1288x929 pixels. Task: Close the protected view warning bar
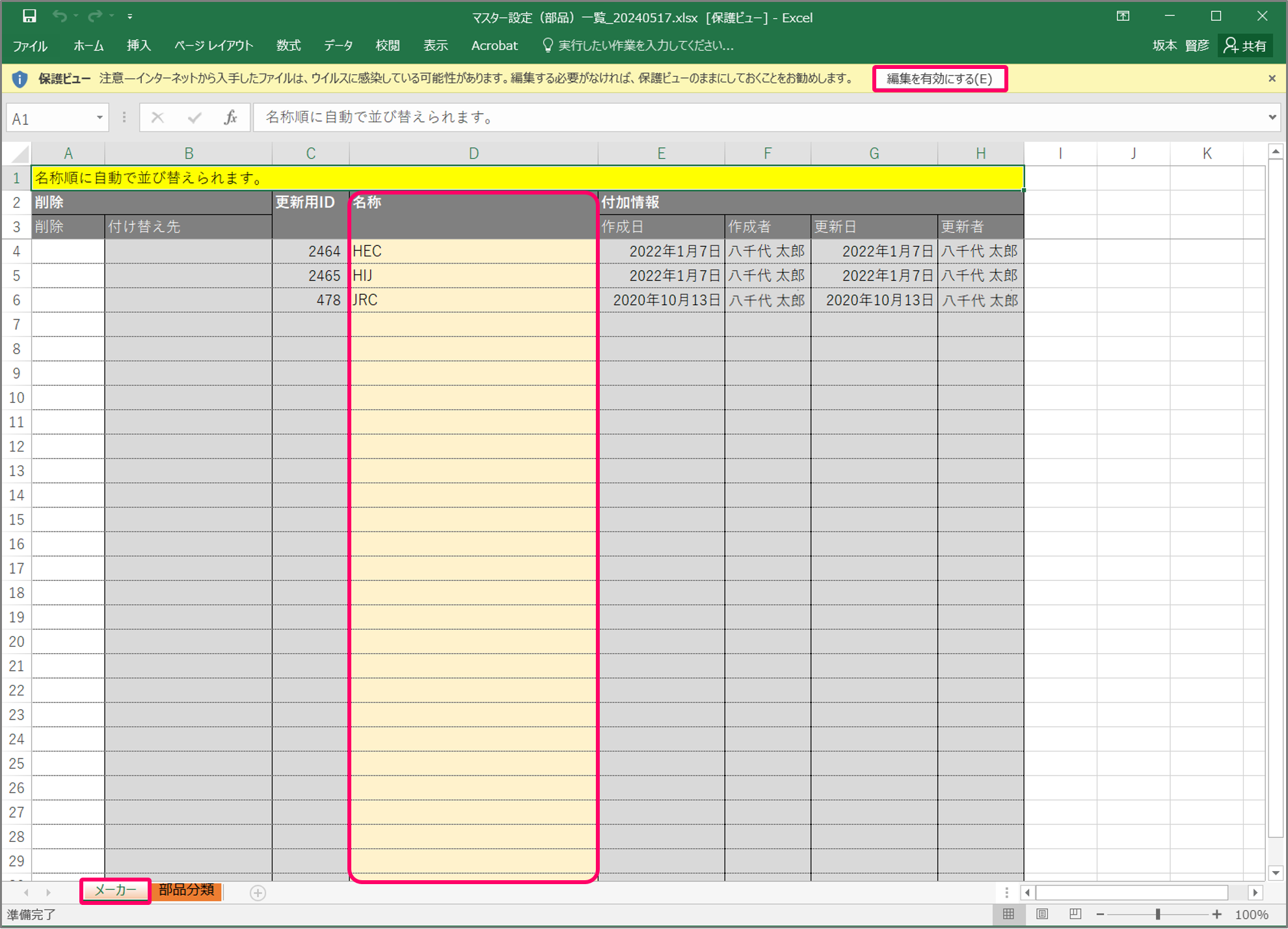pyautogui.click(x=1272, y=79)
